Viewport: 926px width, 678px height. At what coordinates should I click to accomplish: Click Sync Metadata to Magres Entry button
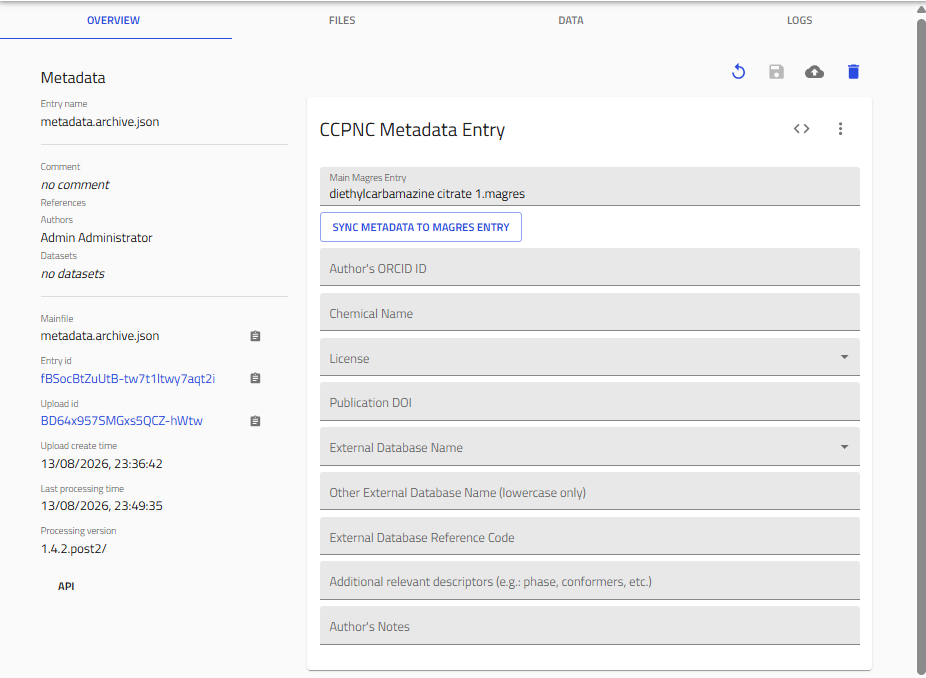click(420, 227)
